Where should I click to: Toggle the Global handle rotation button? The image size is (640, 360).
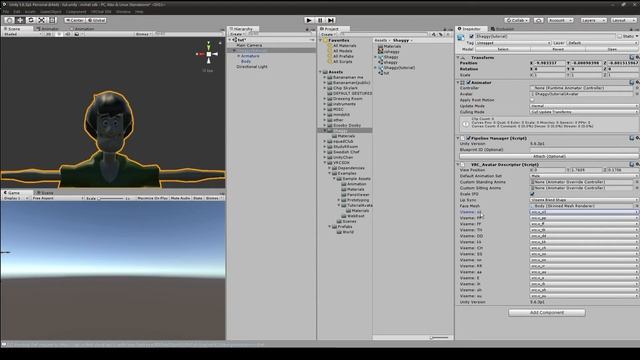click(x=96, y=20)
